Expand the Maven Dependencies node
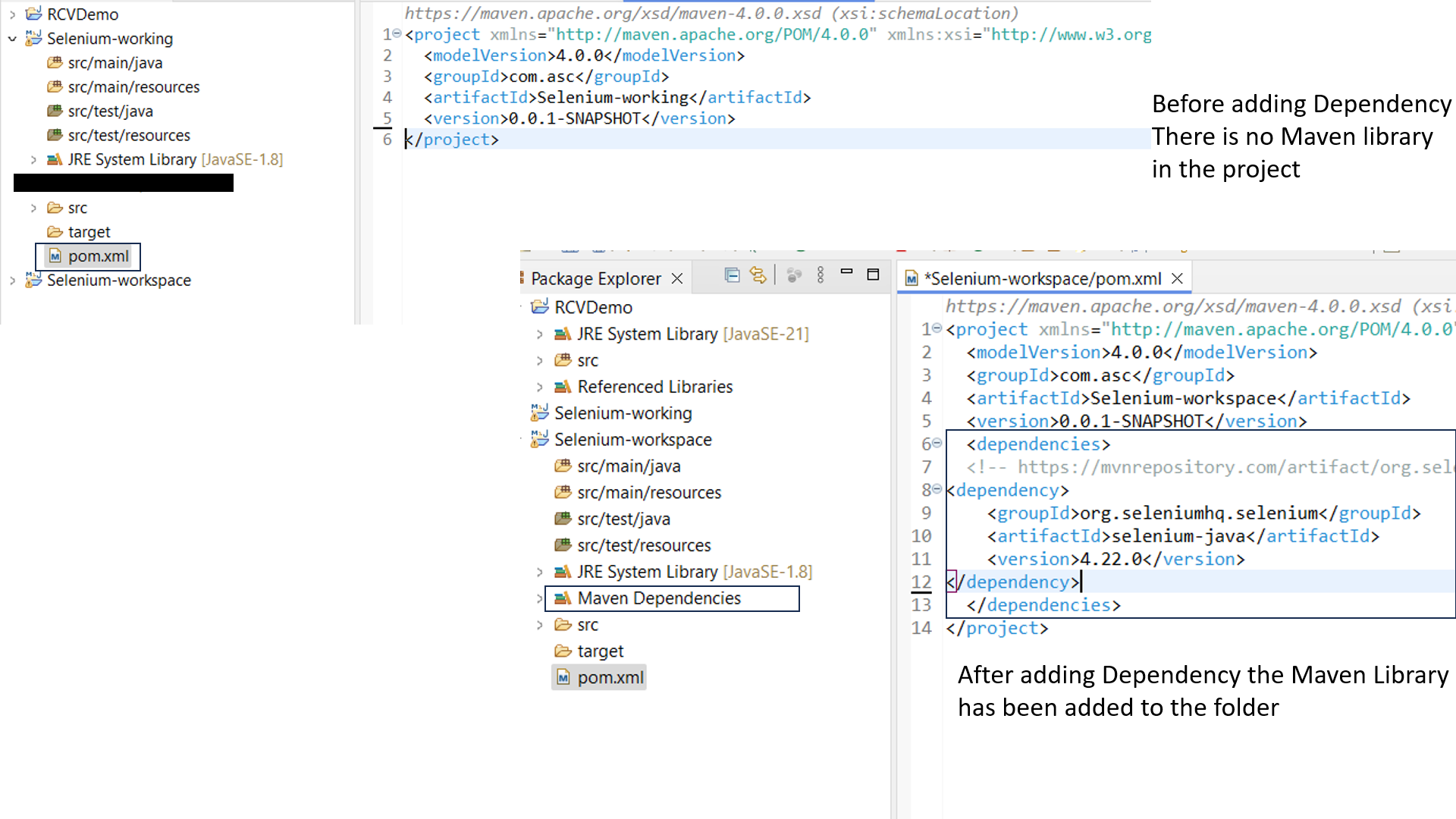This screenshot has width=1456, height=819. (539, 598)
